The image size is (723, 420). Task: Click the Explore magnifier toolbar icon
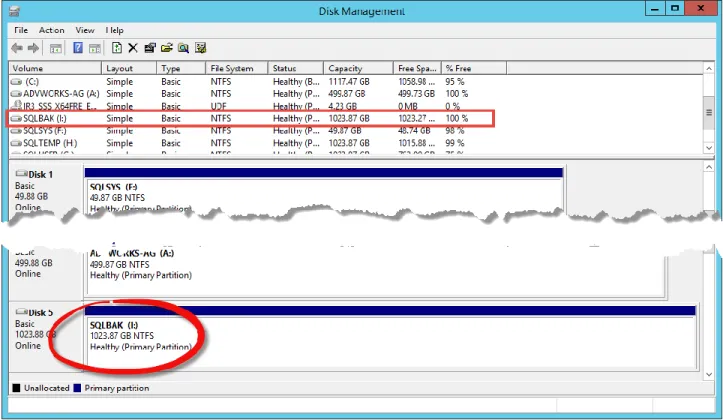click(x=184, y=47)
